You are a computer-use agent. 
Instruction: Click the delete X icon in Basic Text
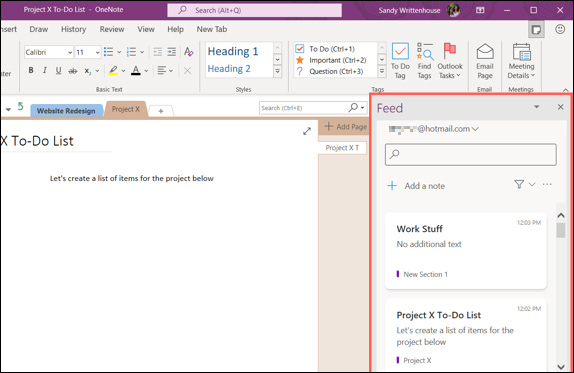click(187, 70)
